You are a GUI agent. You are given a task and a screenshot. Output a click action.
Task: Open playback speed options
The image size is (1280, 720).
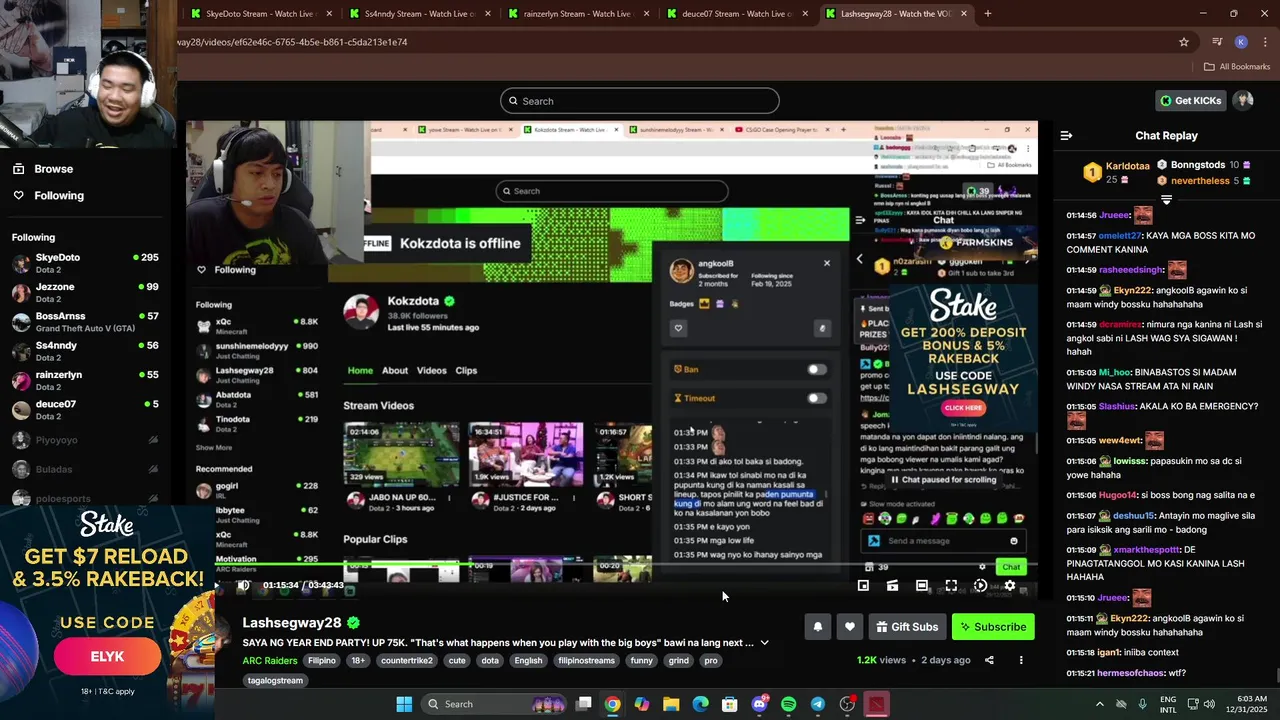pyautogui.click(x=980, y=586)
